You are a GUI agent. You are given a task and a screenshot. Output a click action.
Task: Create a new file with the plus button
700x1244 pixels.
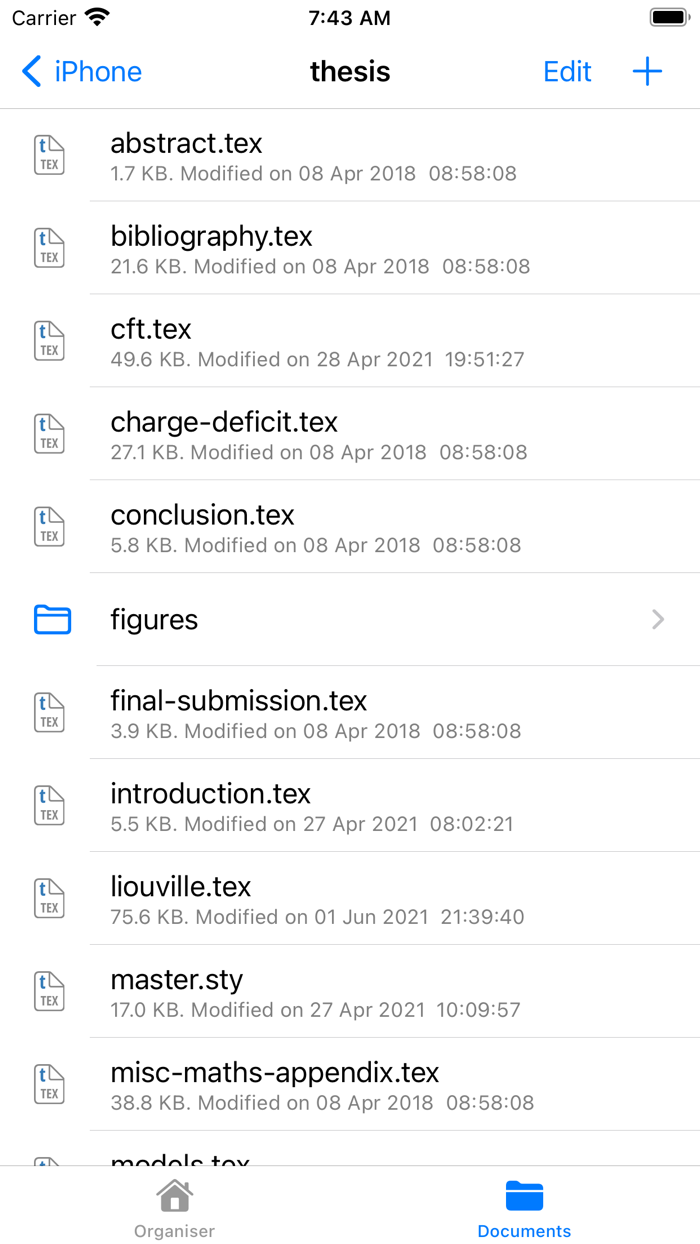pyautogui.click(x=647, y=71)
